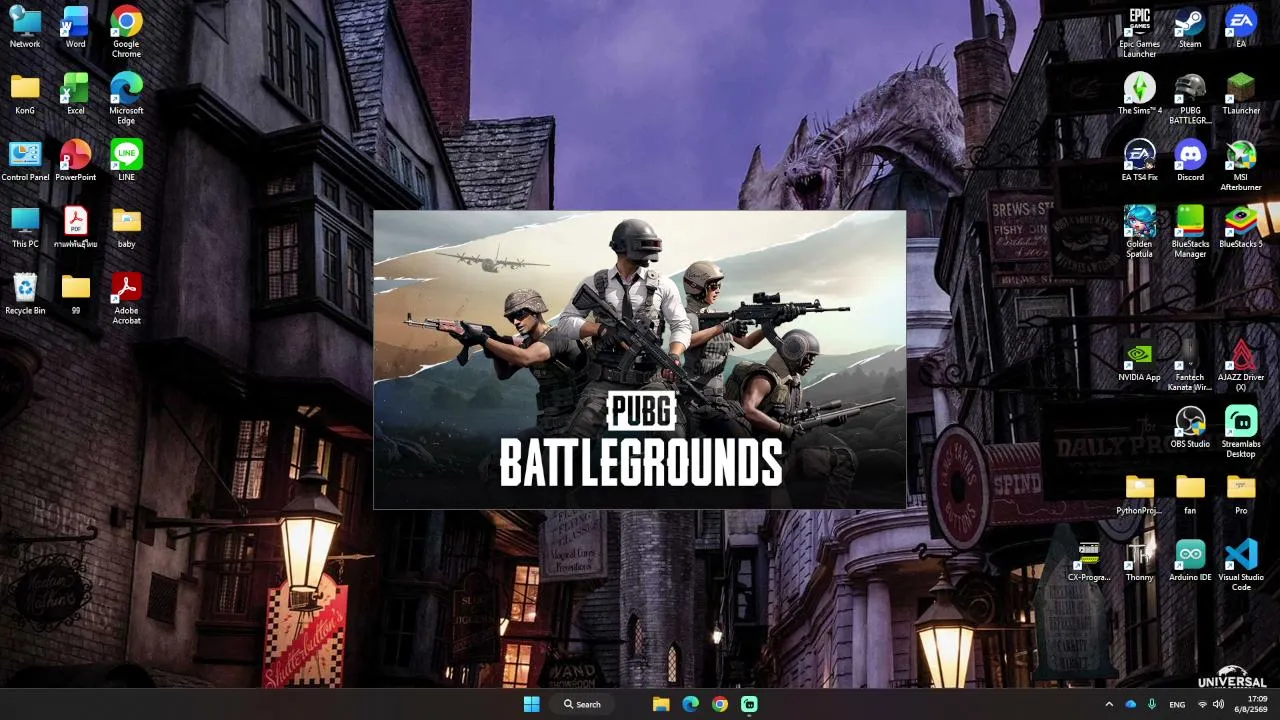
Task: Select the MSI Afterburner shortcut
Action: 1241,165
